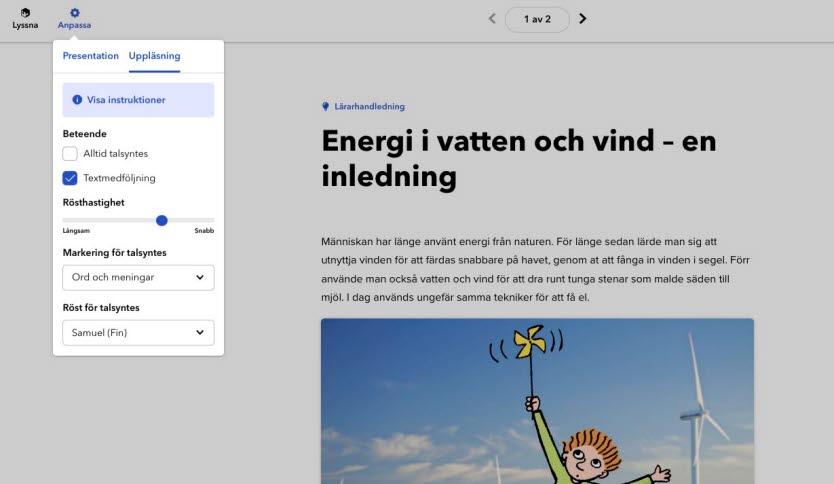Click the Rösthastighet slider handle

[162, 220]
